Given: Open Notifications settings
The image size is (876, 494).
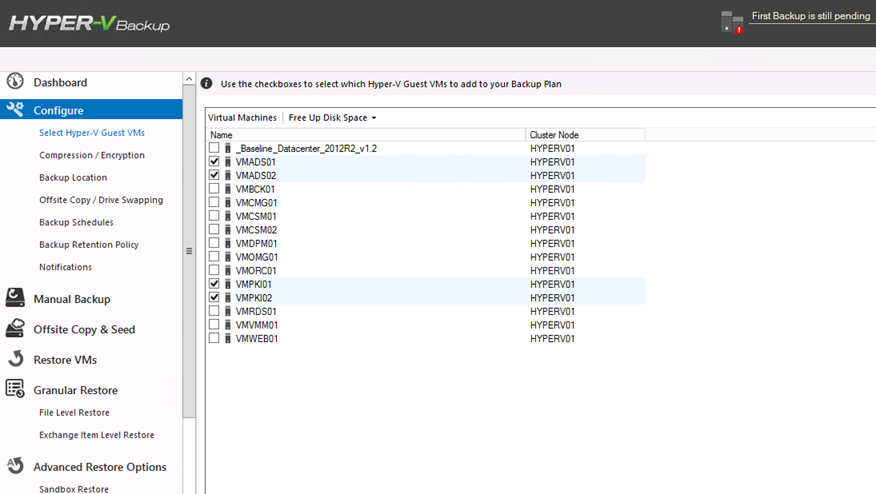Looking at the screenshot, I should pos(65,267).
